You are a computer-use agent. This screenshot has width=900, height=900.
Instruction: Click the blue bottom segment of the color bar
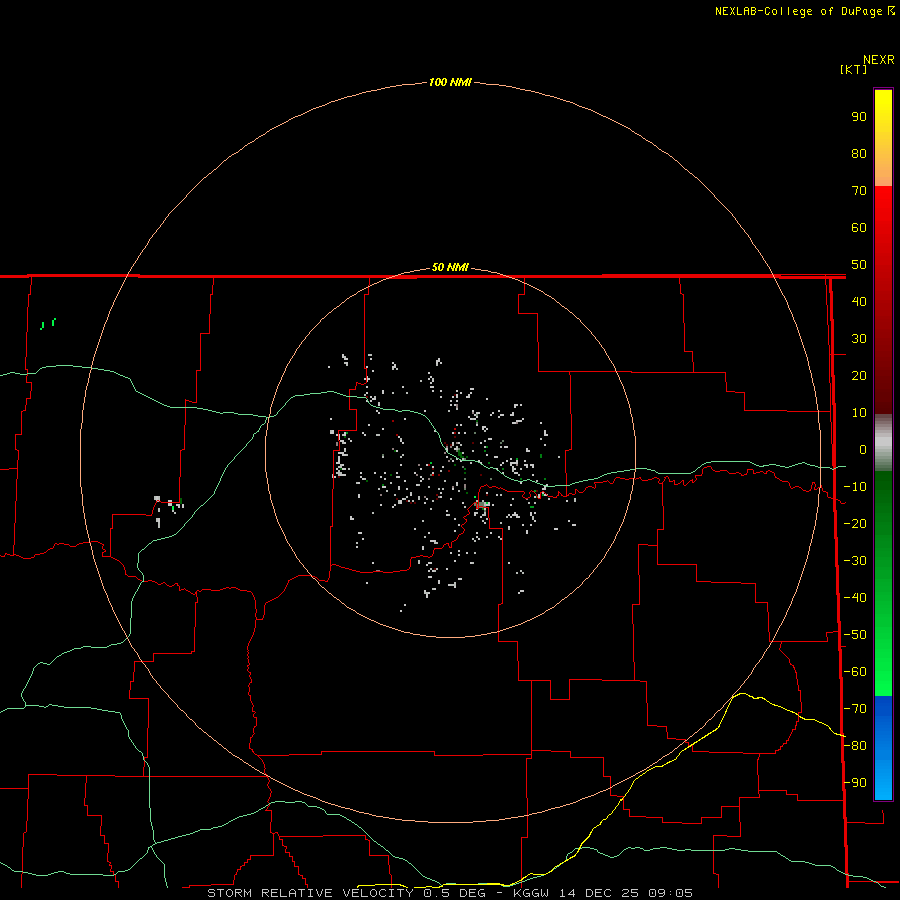883,748
